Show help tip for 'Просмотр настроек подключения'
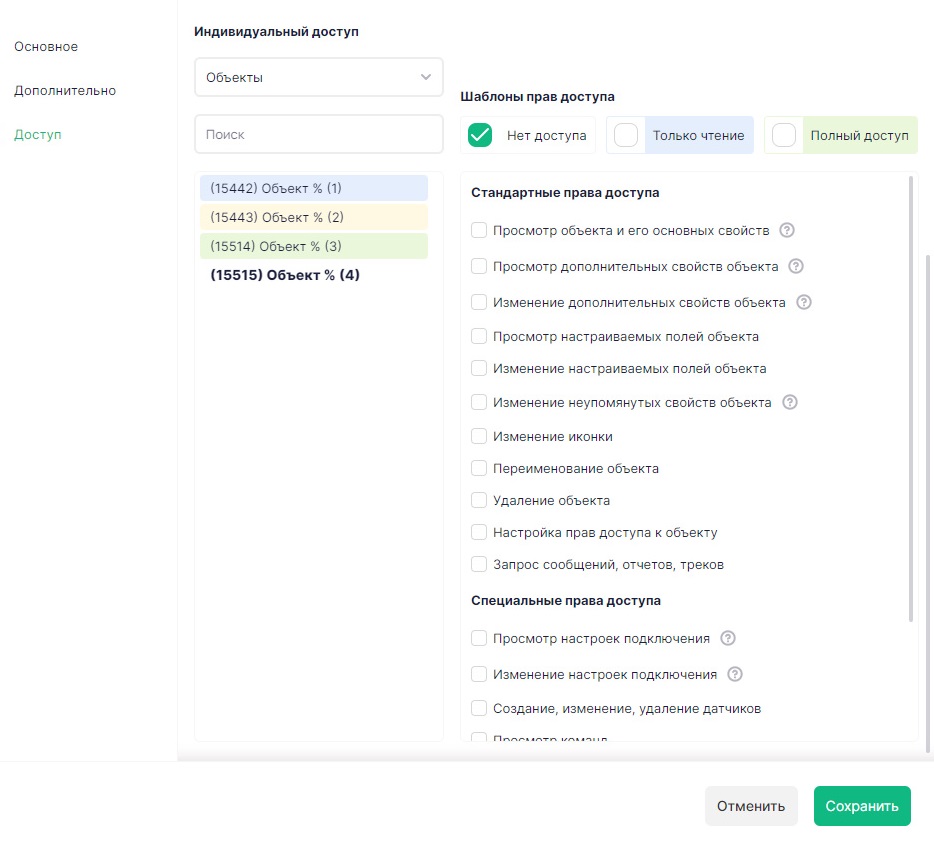 (x=728, y=638)
